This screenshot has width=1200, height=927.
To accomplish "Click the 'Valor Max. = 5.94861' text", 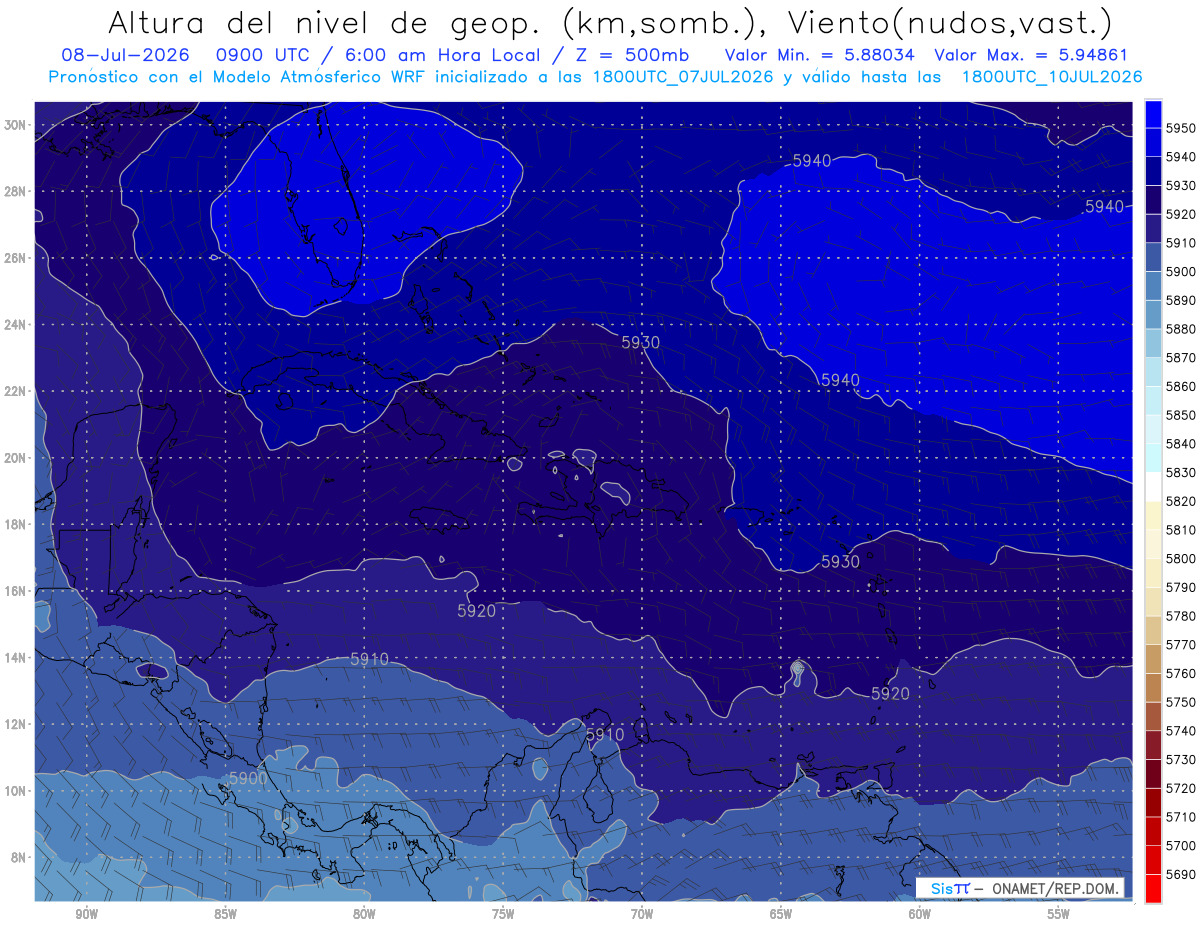I will coord(1030,55).
